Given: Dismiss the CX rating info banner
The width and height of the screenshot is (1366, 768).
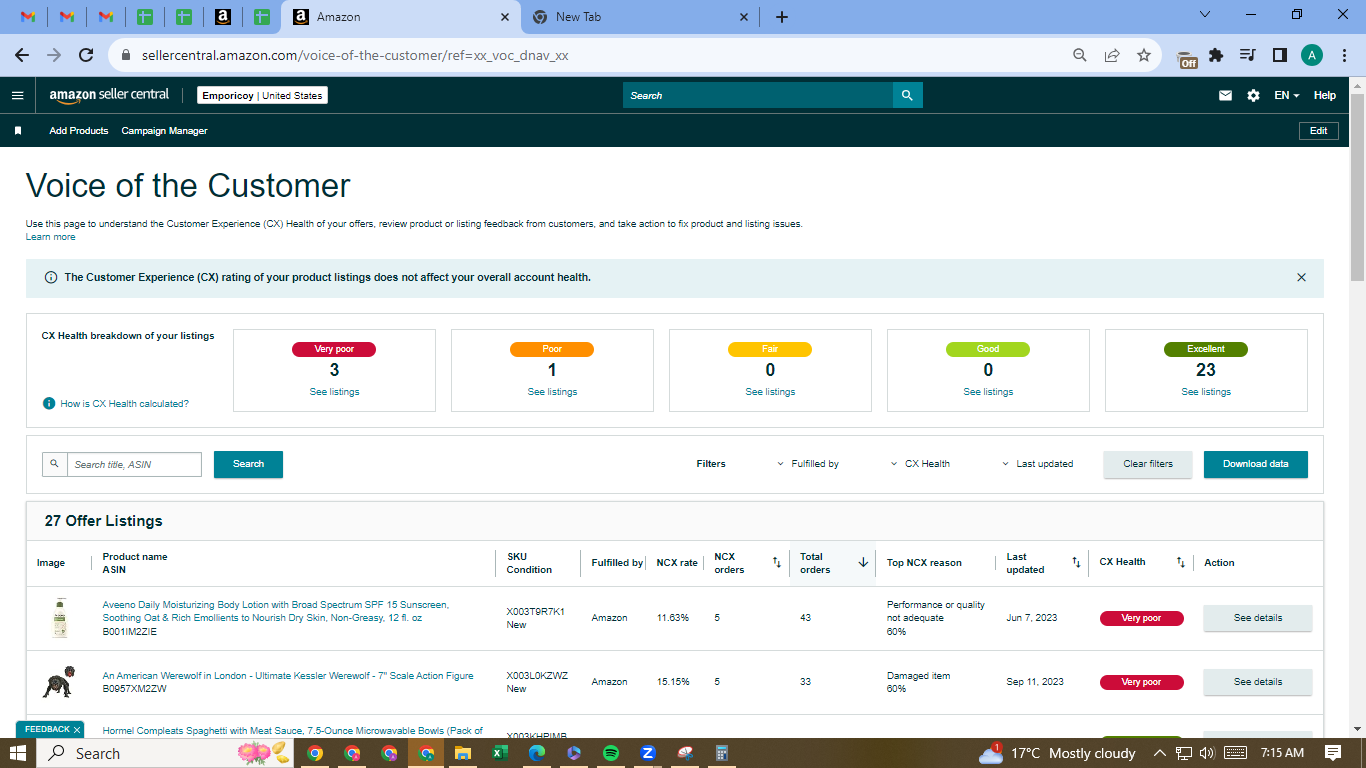Looking at the screenshot, I should coord(1301,278).
